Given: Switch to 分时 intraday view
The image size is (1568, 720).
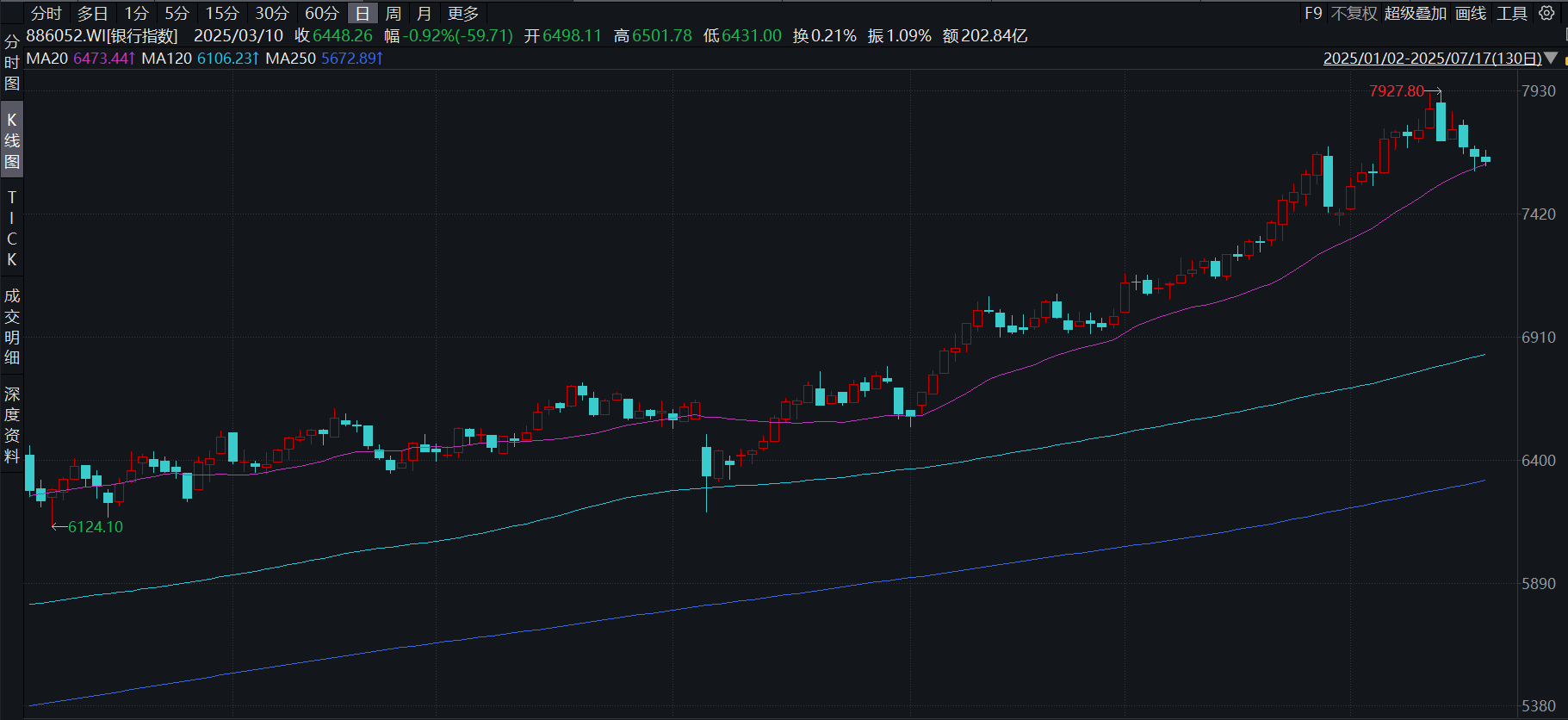Looking at the screenshot, I should click(x=46, y=13).
